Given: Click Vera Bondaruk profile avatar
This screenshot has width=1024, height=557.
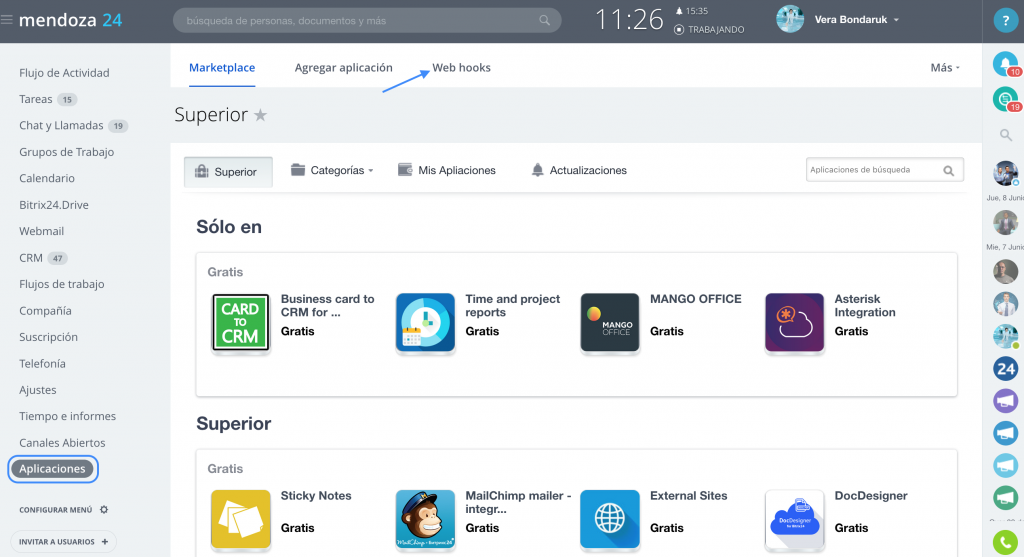Looking at the screenshot, I should tap(790, 20).
